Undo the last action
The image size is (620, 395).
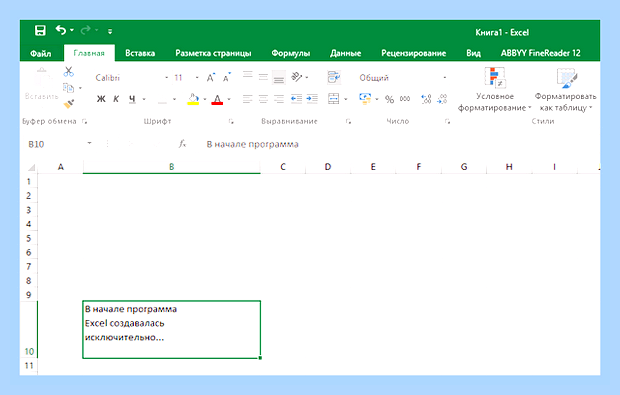(61, 30)
